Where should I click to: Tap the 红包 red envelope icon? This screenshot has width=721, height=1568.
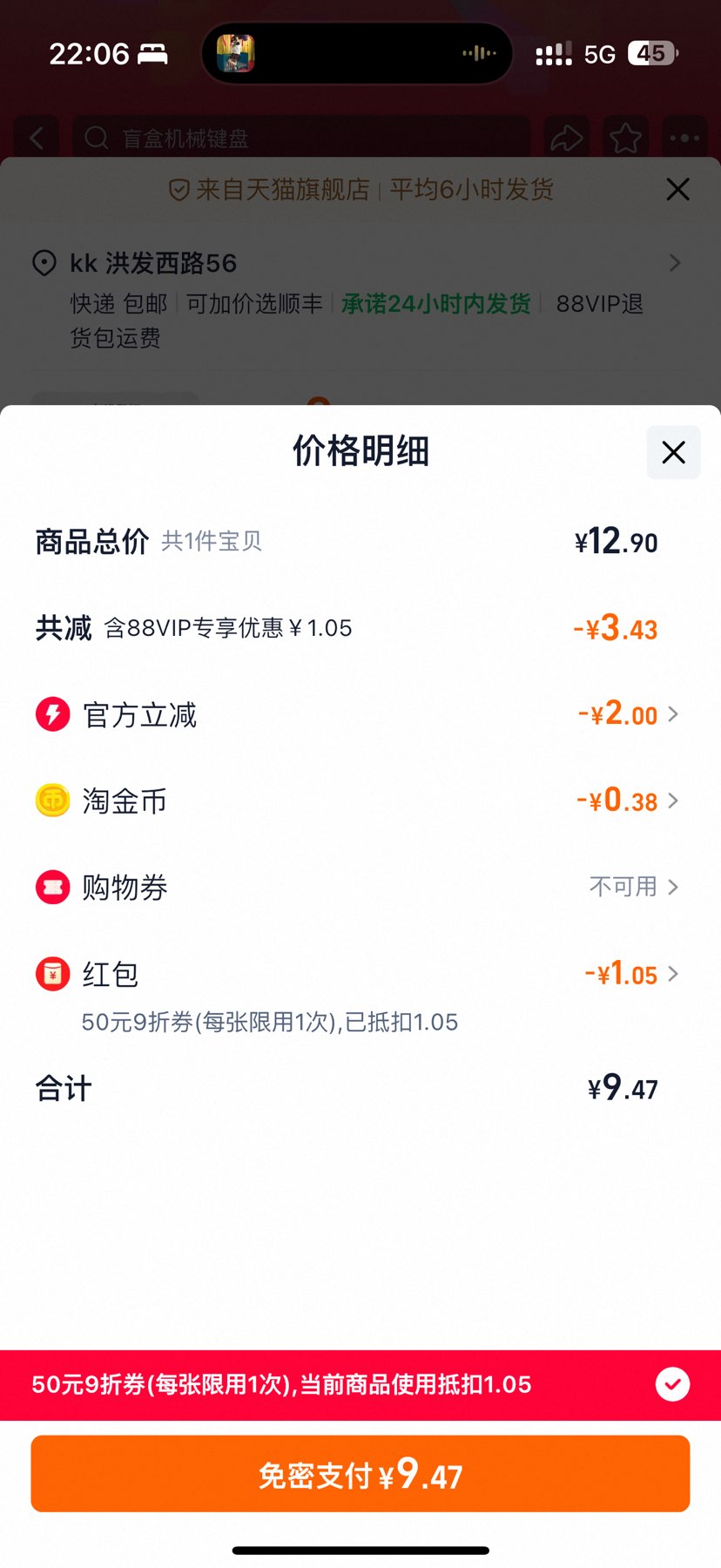pyautogui.click(x=52, y=974)
